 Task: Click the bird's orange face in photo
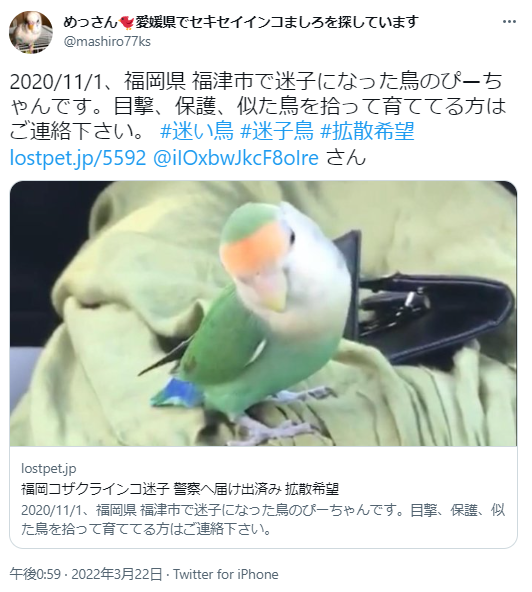(x=249, y=255)
